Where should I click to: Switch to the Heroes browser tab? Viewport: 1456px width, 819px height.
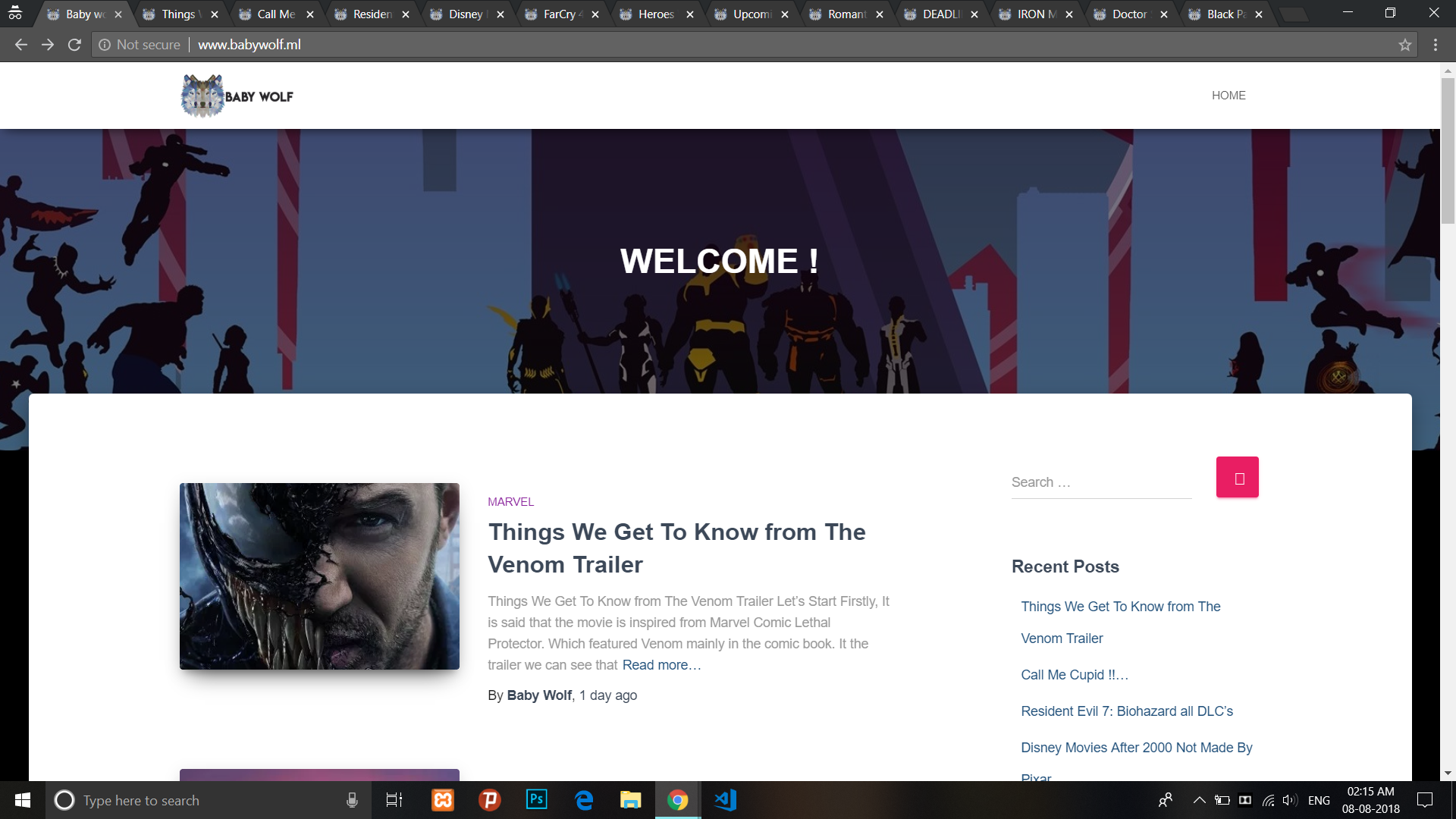pyautogui.click(x=656, y=14)
